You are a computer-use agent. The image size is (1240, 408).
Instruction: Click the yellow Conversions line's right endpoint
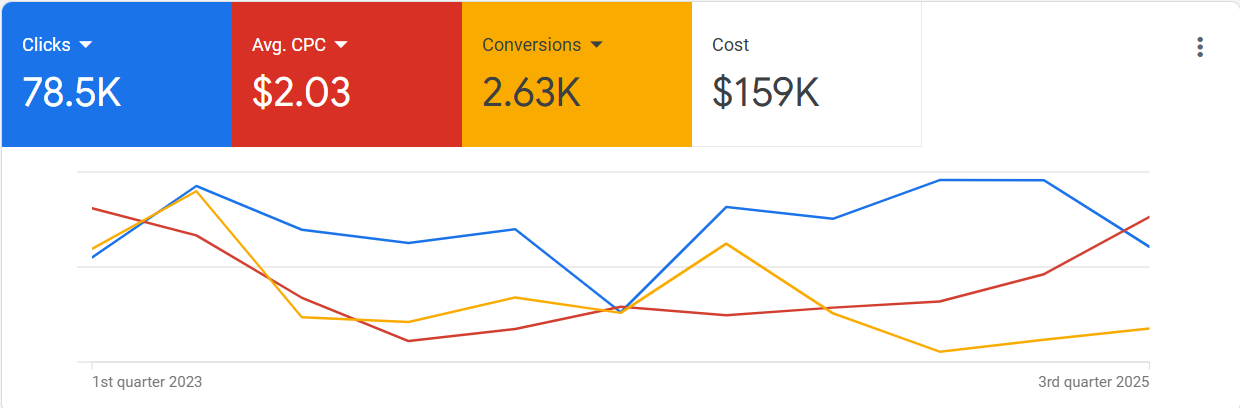pyautogui.click(x=1149, y=328)
